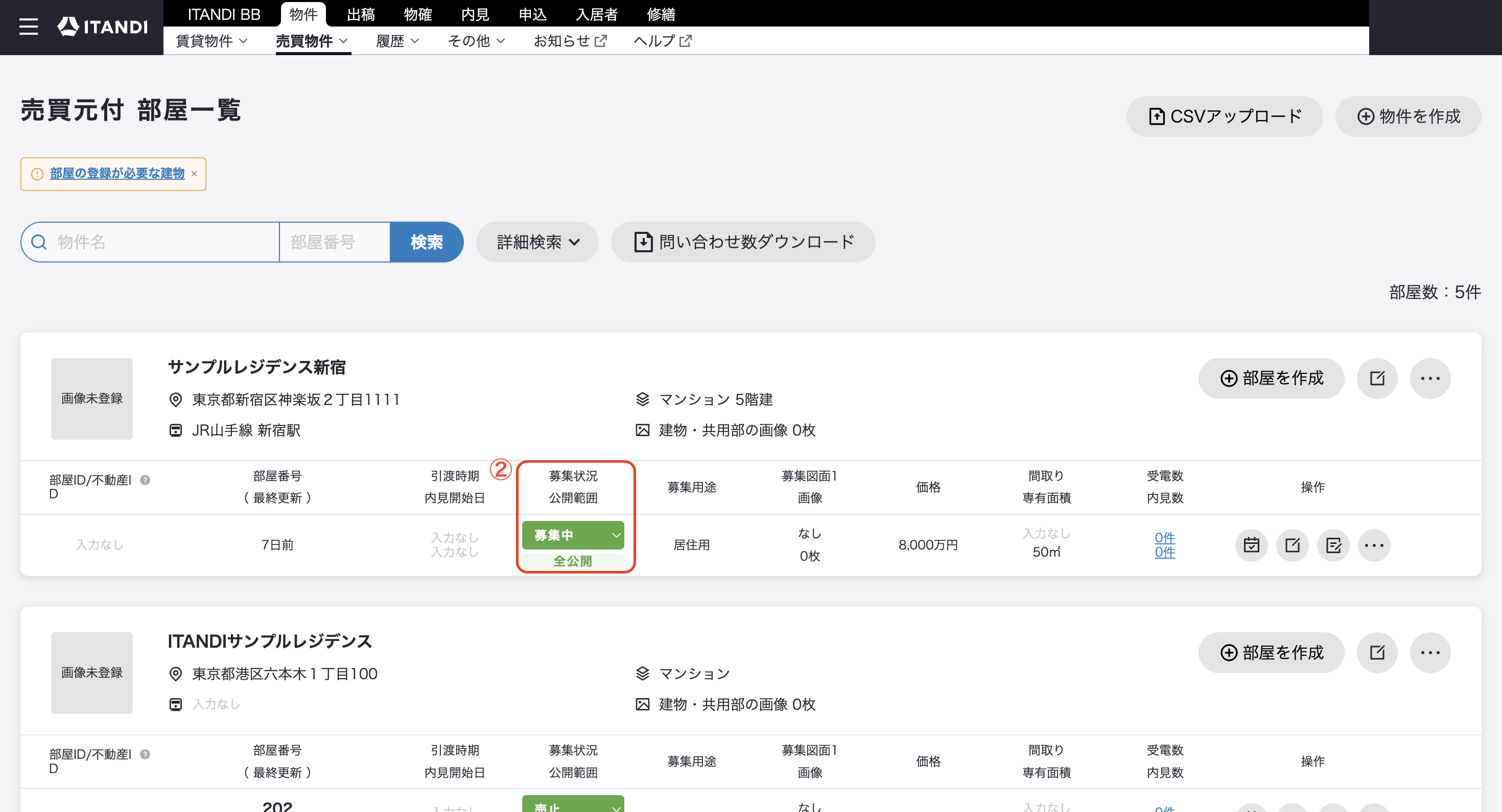1502x812 pixels.
Task: Switch to the ITANDI BB tab
Action: (224, 14)
